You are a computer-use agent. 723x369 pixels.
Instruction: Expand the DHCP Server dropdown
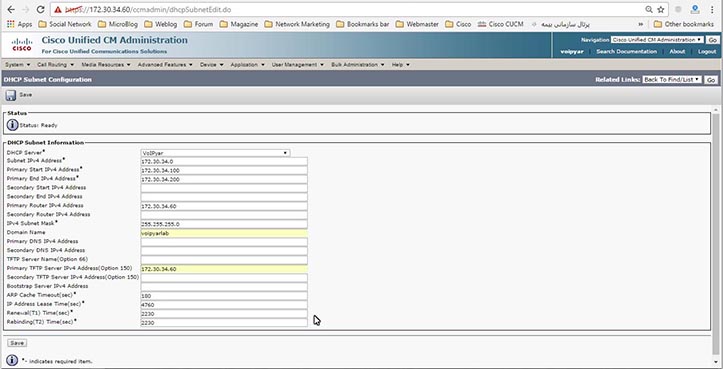click(x=215, y=153)
